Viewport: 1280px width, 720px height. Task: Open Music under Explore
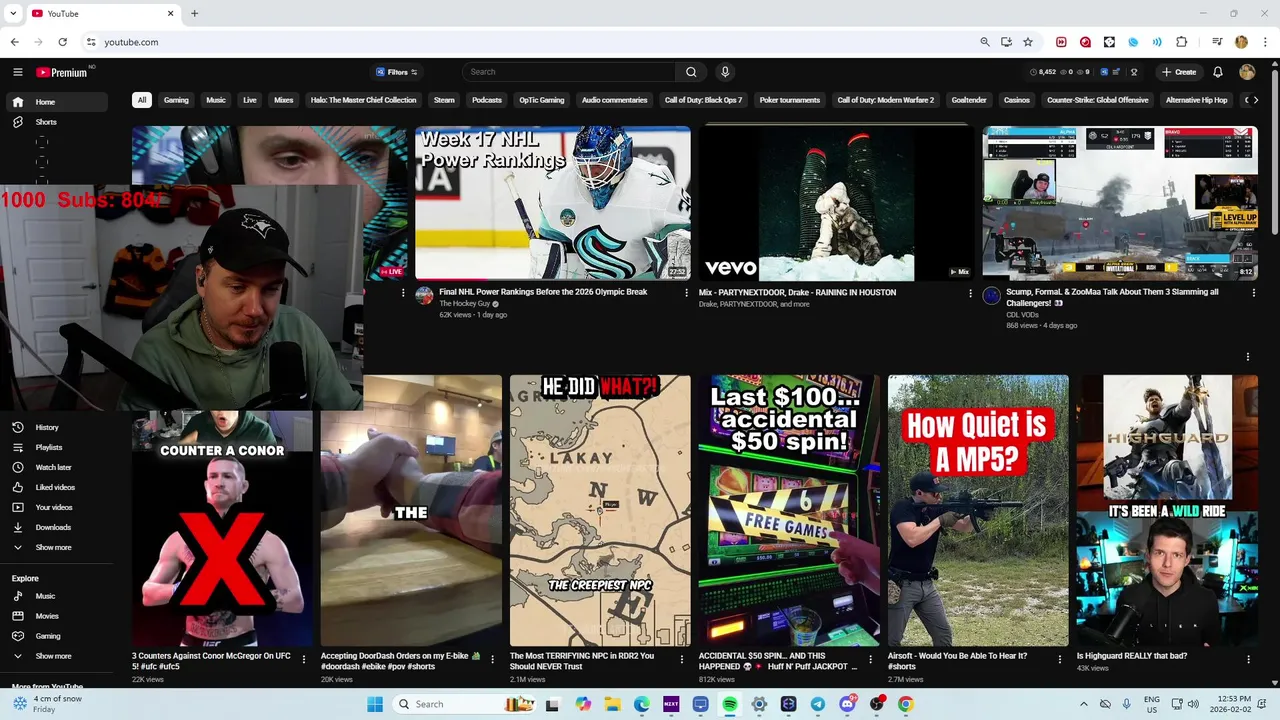click(58, 596)
